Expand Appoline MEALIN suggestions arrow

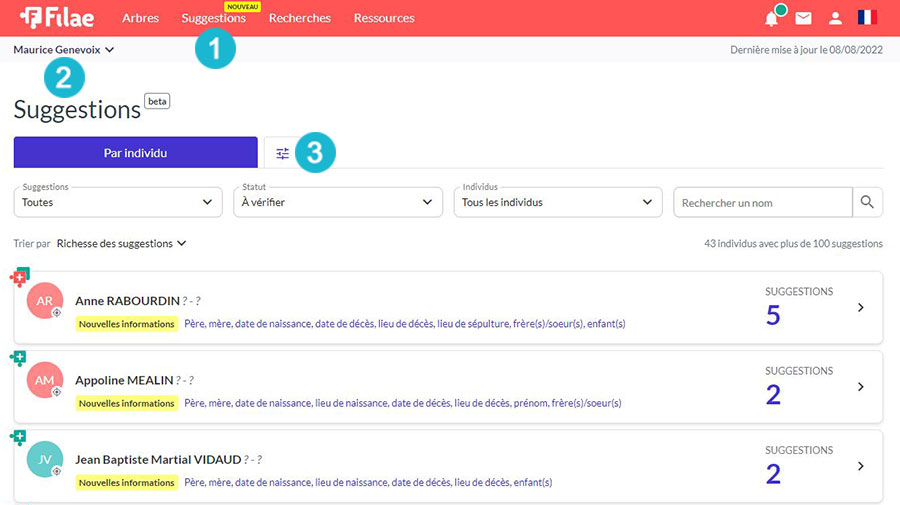(860, 387)
